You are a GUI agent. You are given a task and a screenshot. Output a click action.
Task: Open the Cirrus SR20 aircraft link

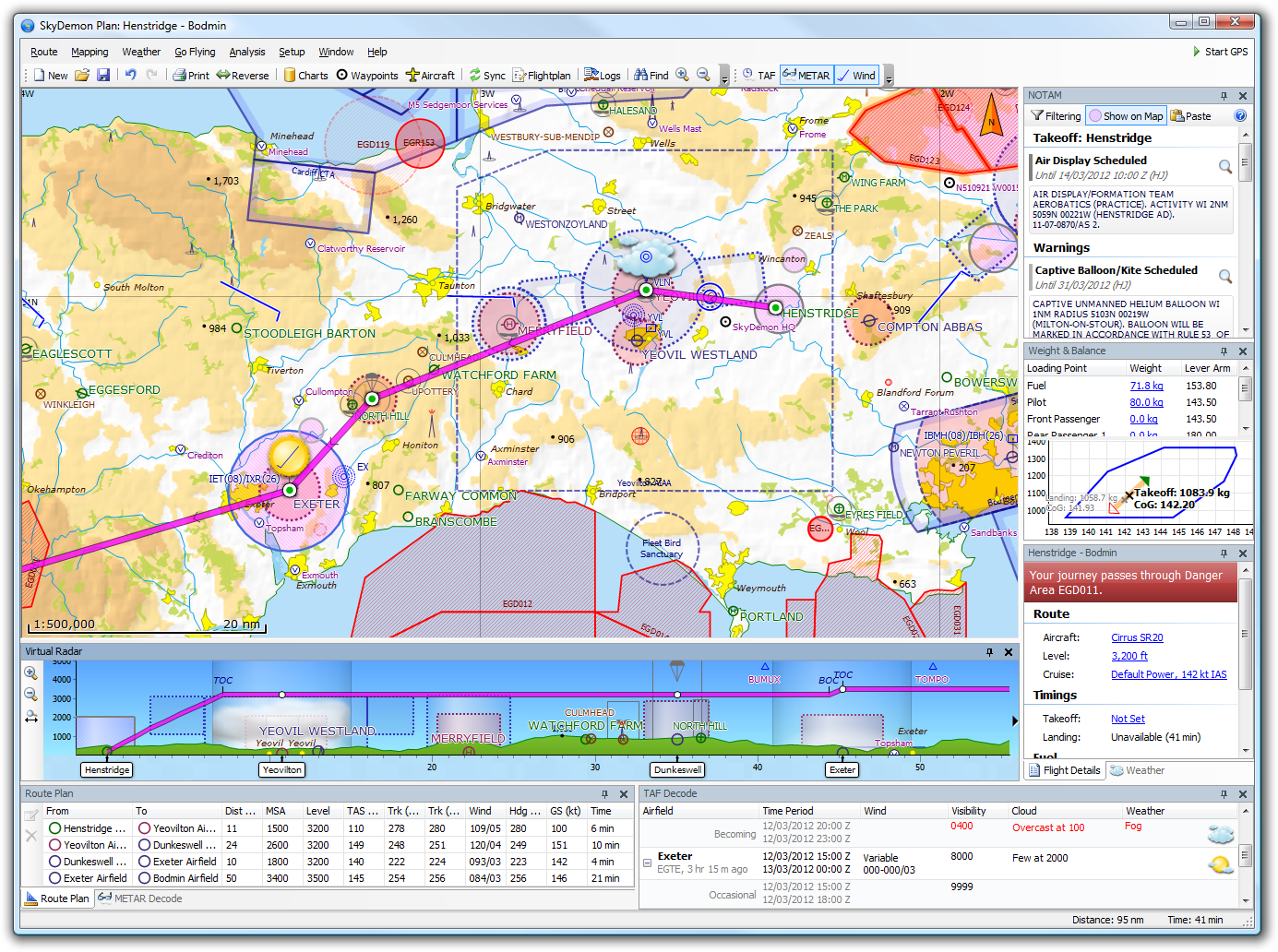1137,637
